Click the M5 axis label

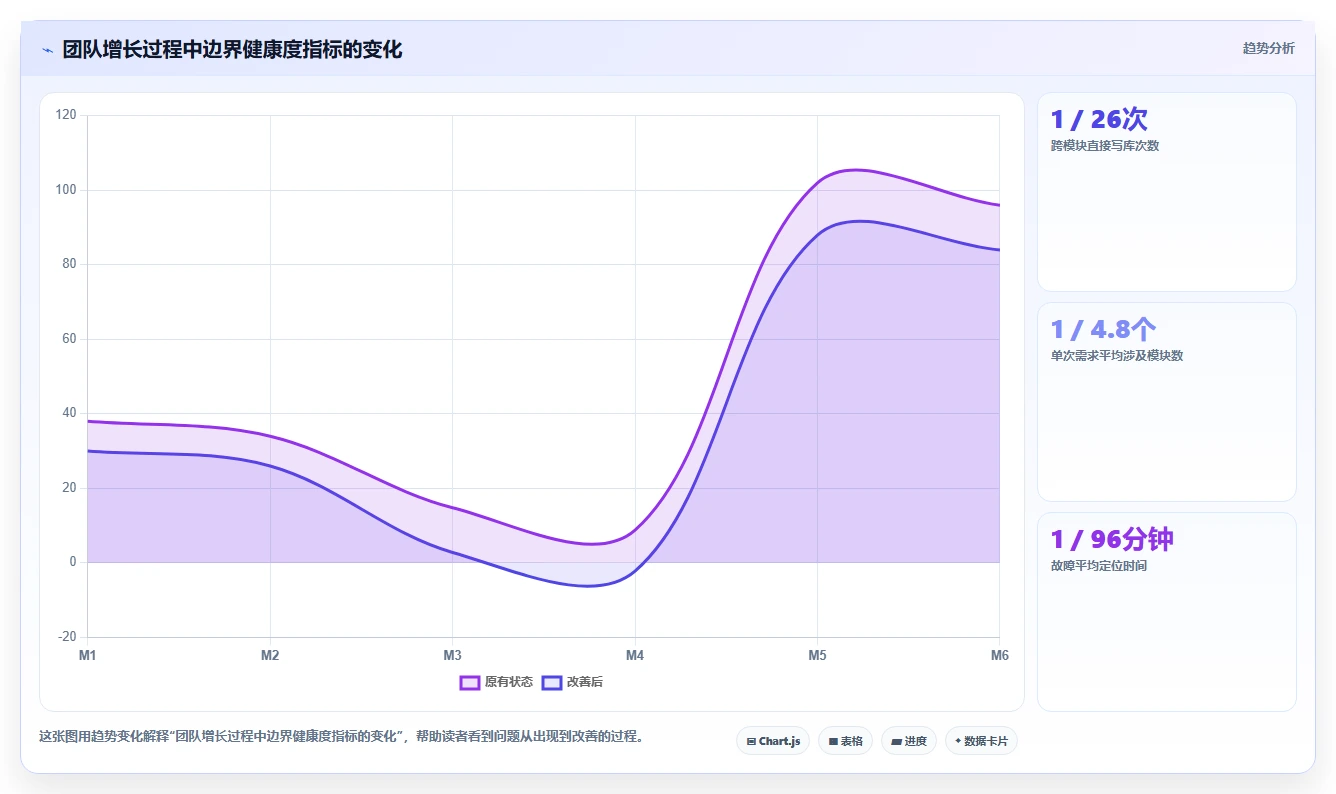click(817, 656)
